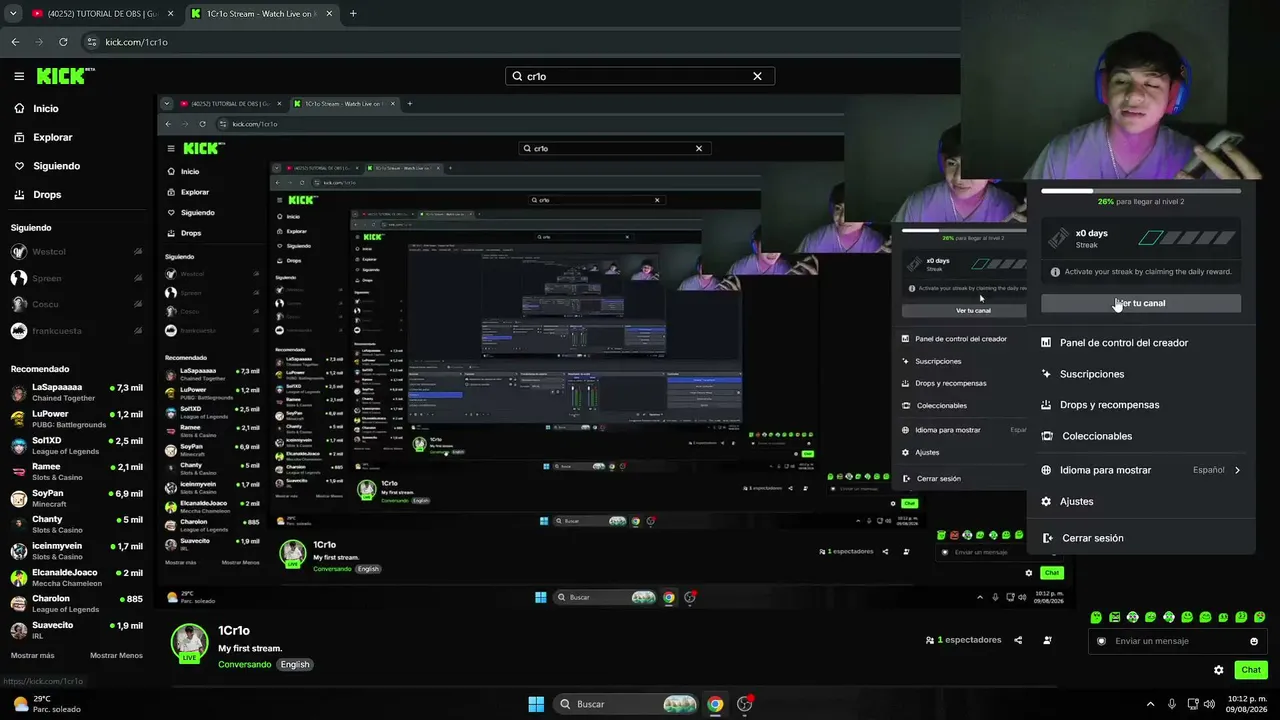The image size is (1280, 720).
Task: Open recommended channel LuPower
Action: [x=76, y=419]
